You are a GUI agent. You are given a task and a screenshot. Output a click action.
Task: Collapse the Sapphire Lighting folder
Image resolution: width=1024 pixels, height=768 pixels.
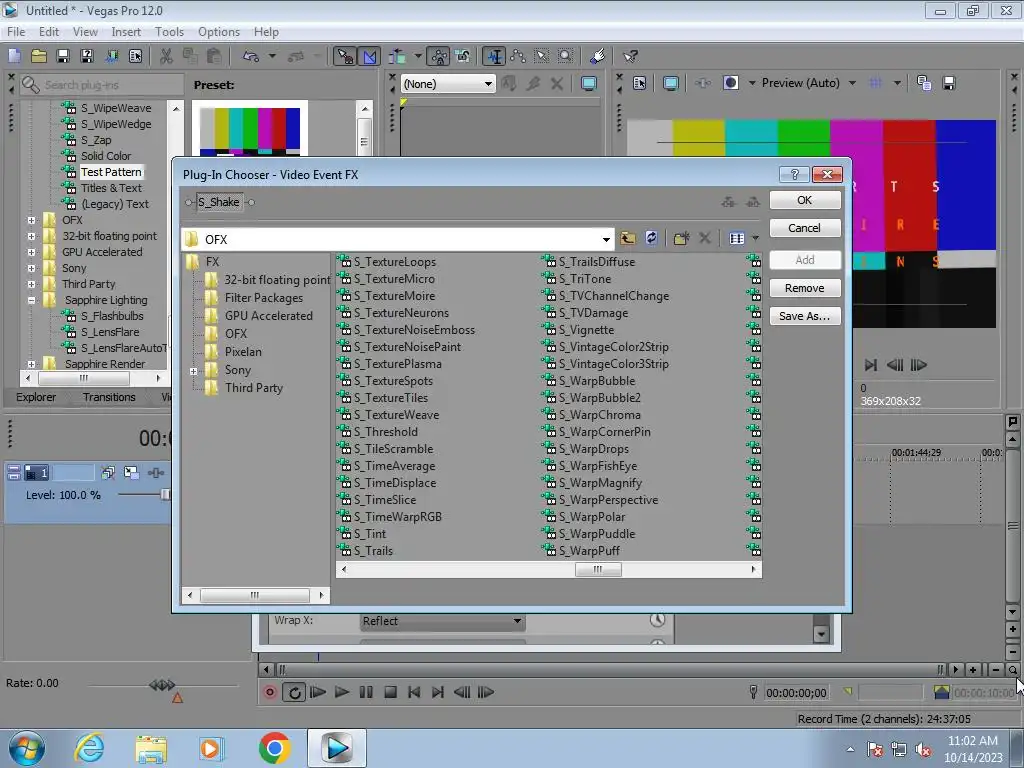(x=31, y=300)
